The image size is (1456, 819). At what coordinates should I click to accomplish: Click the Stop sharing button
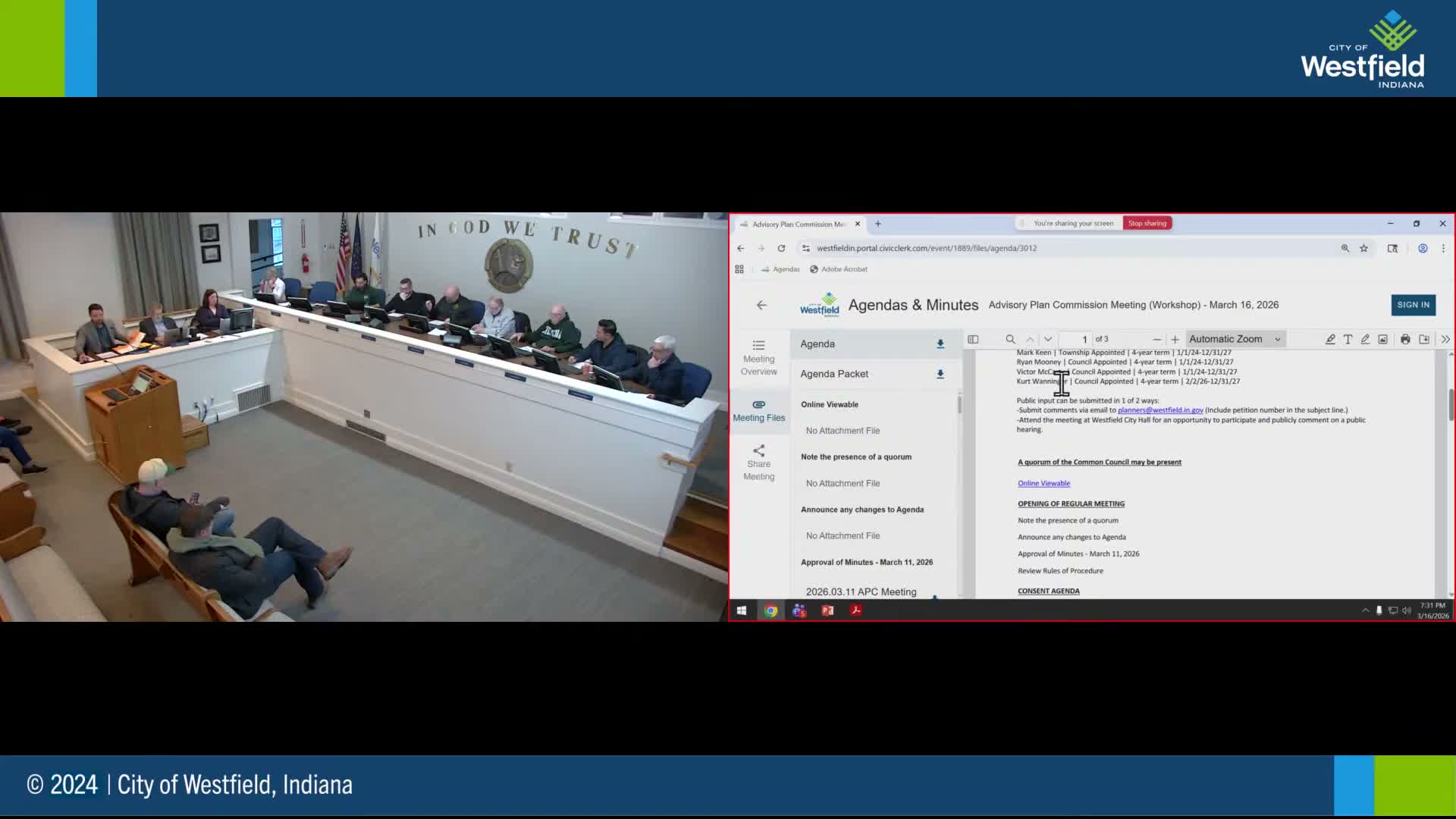(1147, 223)
